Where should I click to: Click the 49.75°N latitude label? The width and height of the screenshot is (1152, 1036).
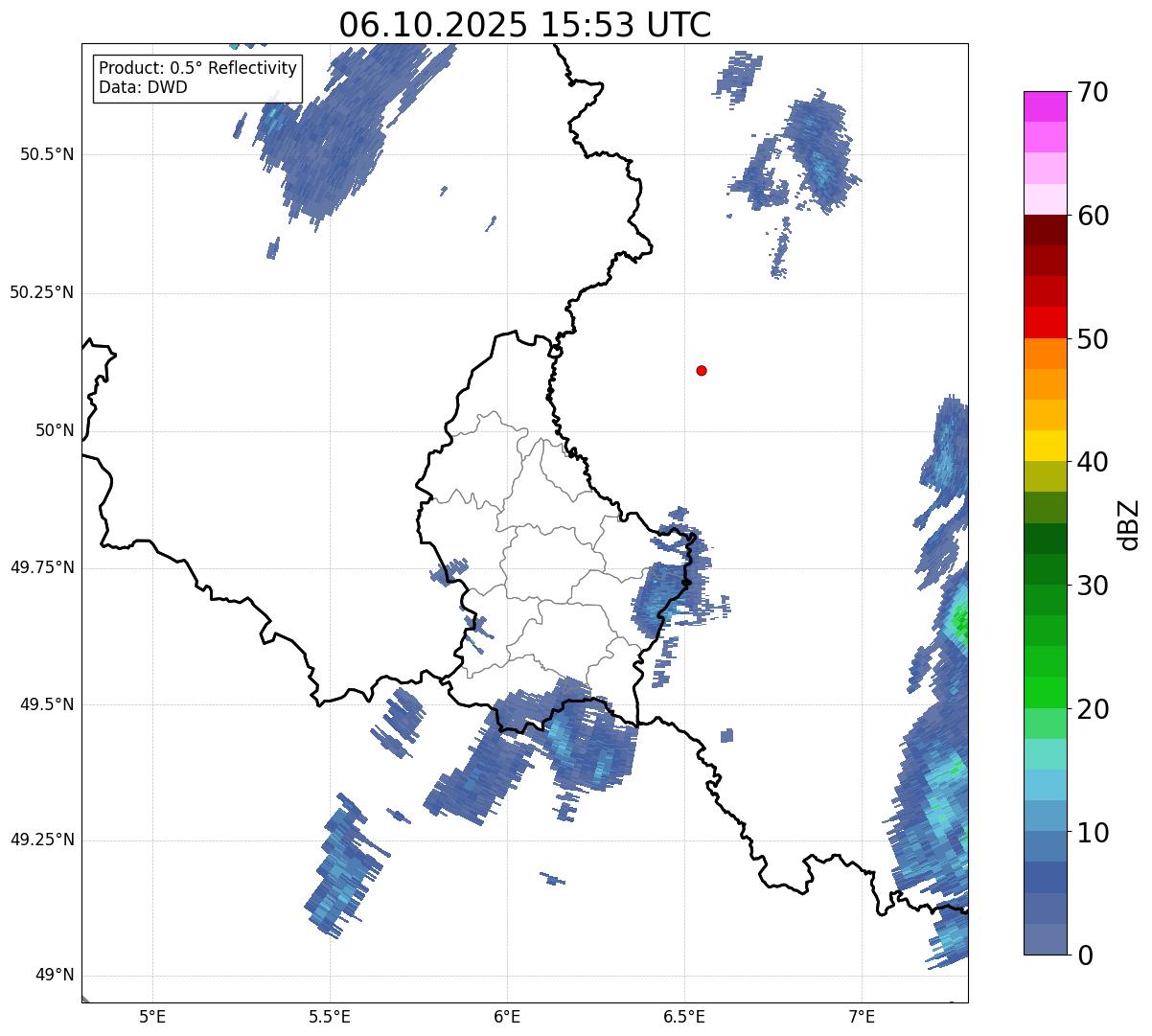42,567
